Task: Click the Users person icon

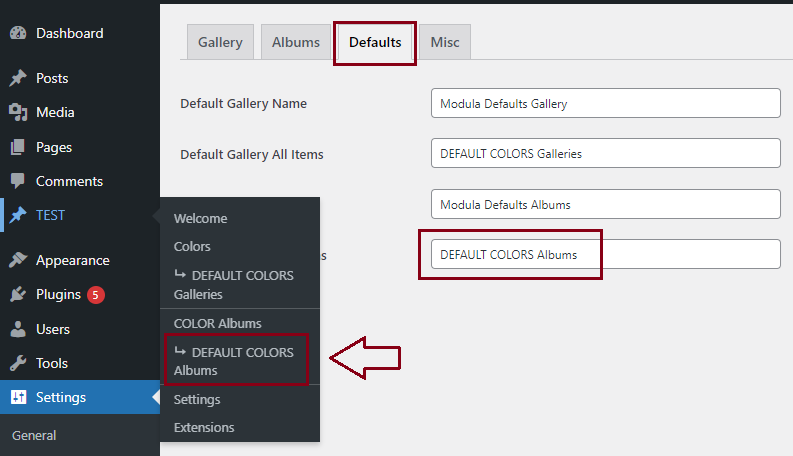Action: [18, 329]
